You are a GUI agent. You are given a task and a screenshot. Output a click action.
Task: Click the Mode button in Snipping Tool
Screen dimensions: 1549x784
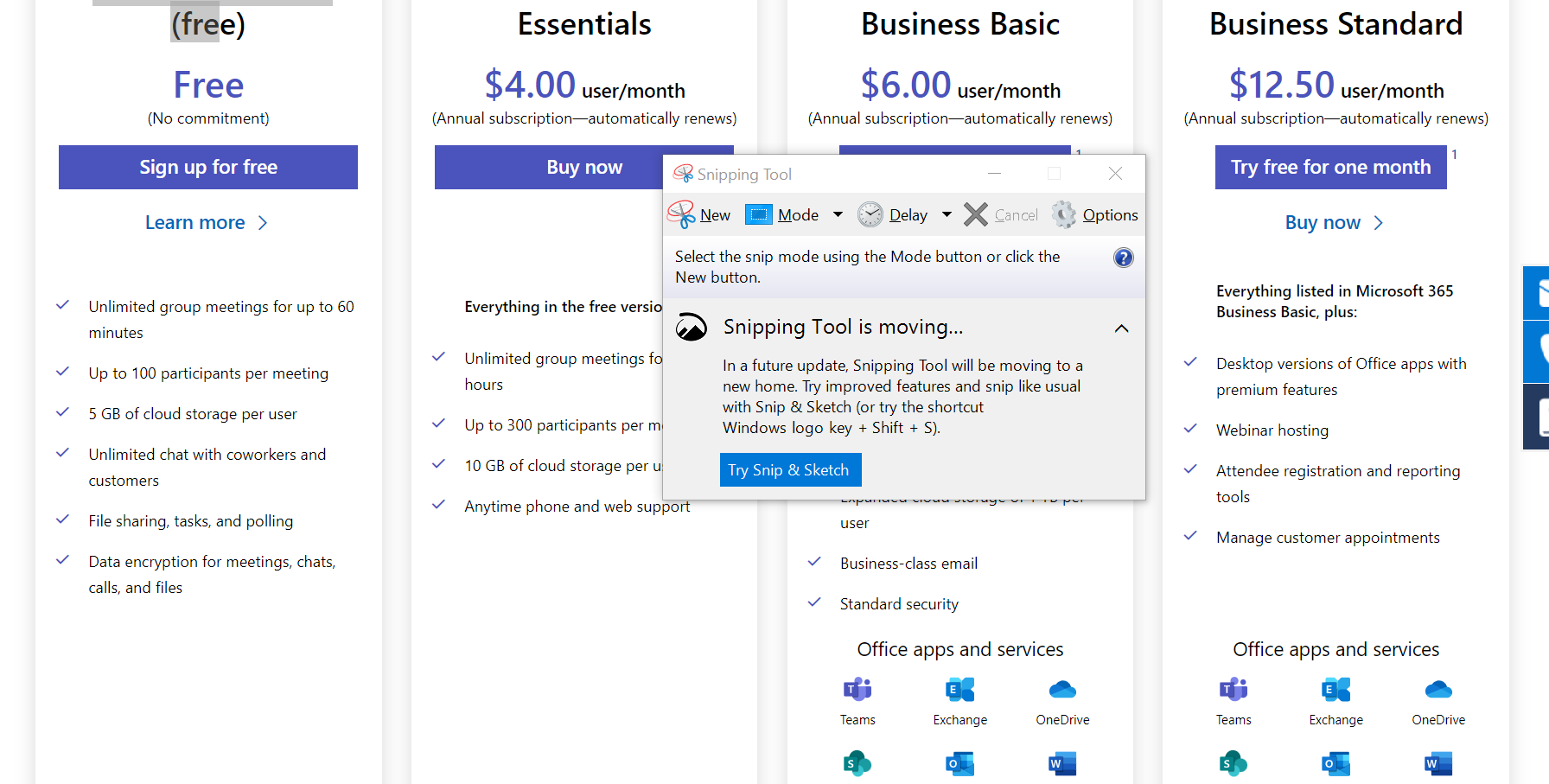[x=782, y=214]
